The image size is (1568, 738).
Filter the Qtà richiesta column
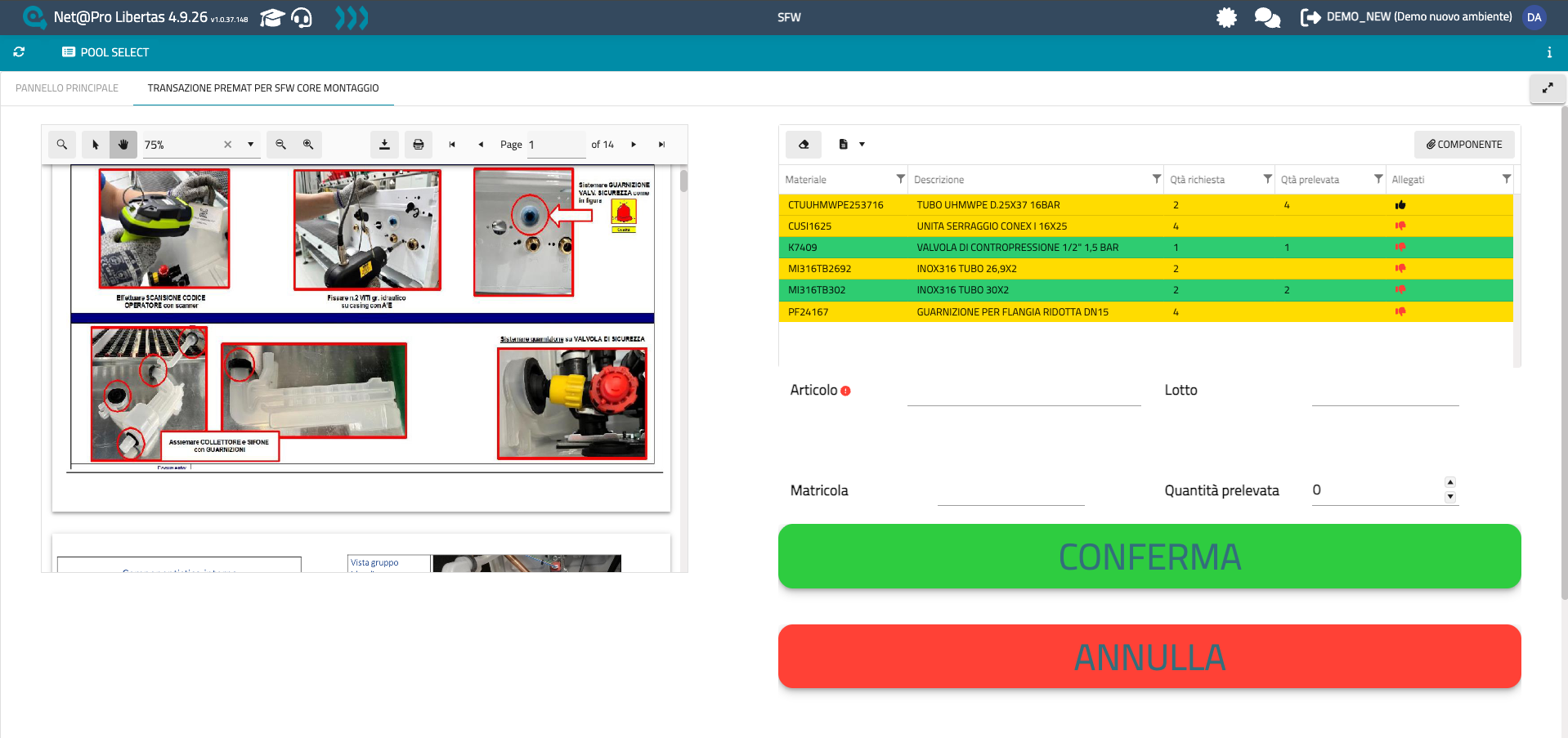coord(1268,179)
